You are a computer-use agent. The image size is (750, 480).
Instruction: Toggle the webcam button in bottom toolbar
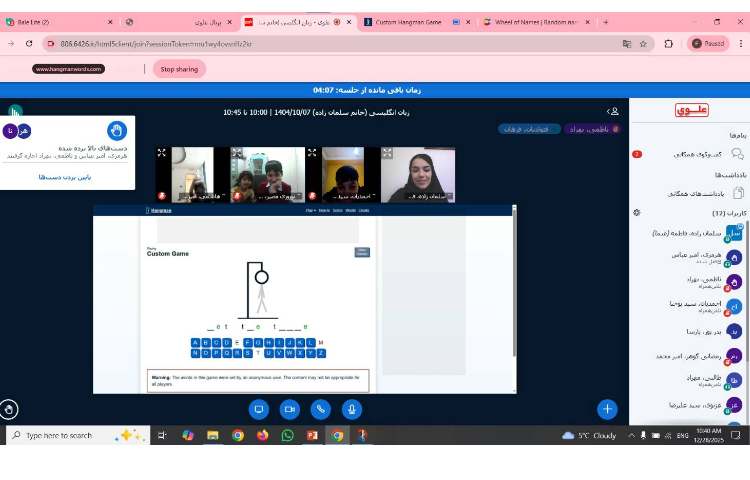290,409
